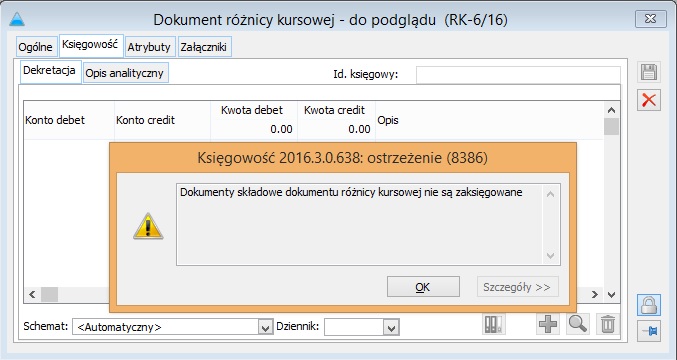Open the Załączniki tab
This screenshot has width=677, height=360.
204,47
